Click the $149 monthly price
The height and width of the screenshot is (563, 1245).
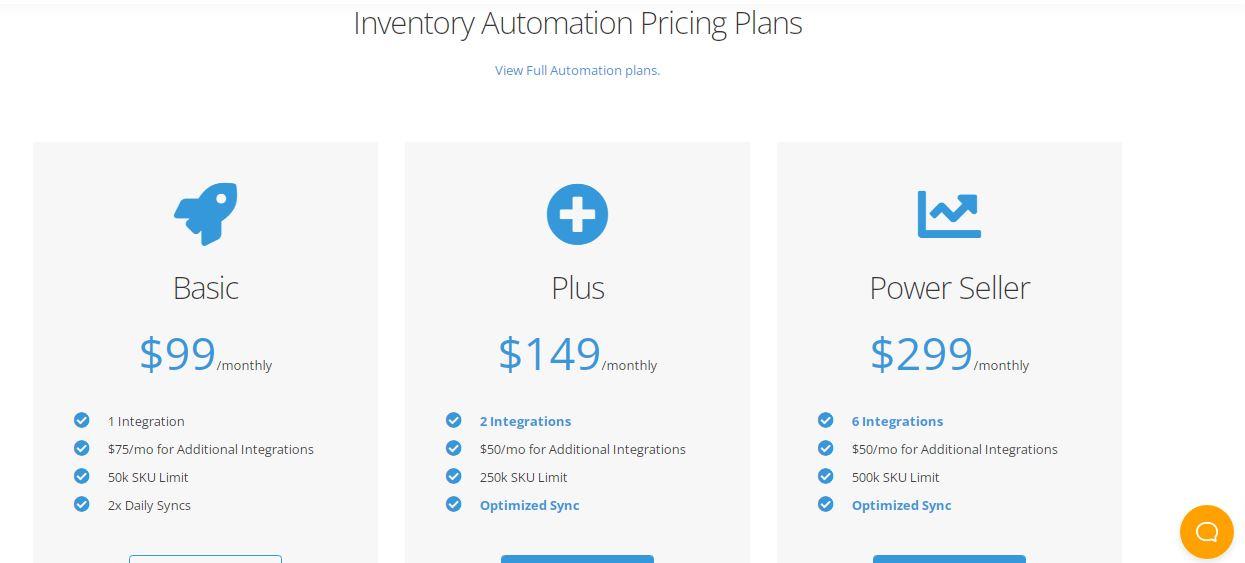(x=577, y=355)
